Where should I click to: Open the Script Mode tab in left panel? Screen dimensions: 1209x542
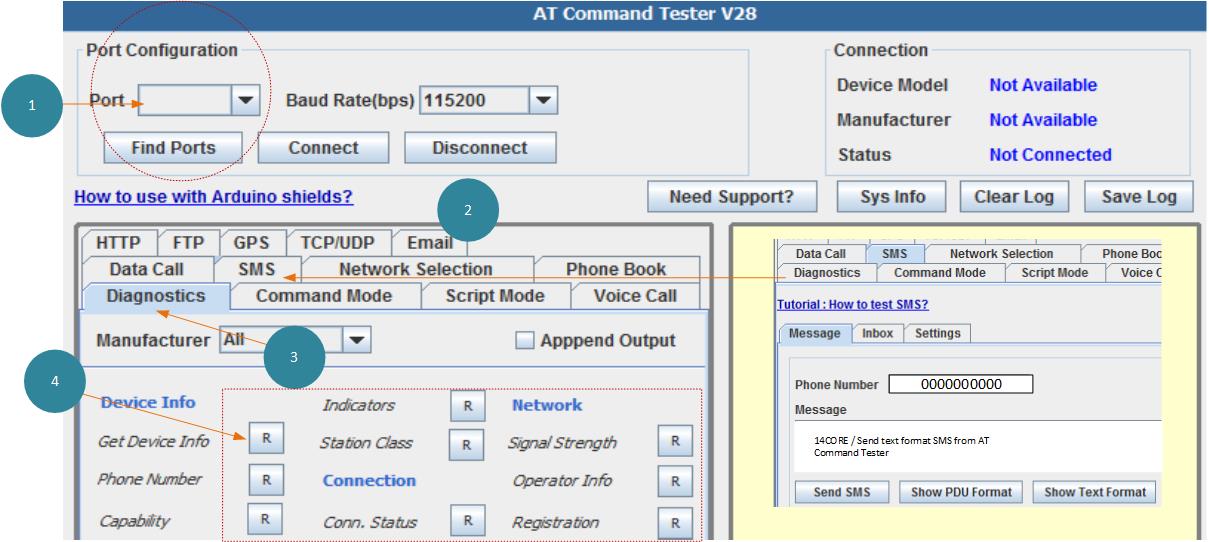495,296
